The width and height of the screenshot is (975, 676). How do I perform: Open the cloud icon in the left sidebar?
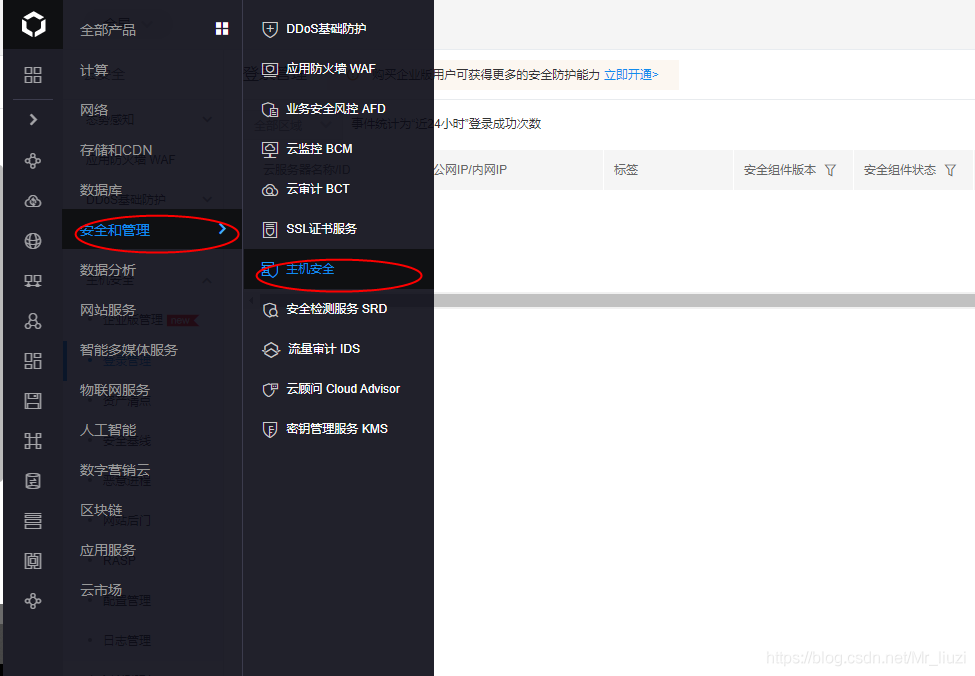coord(33,201)
